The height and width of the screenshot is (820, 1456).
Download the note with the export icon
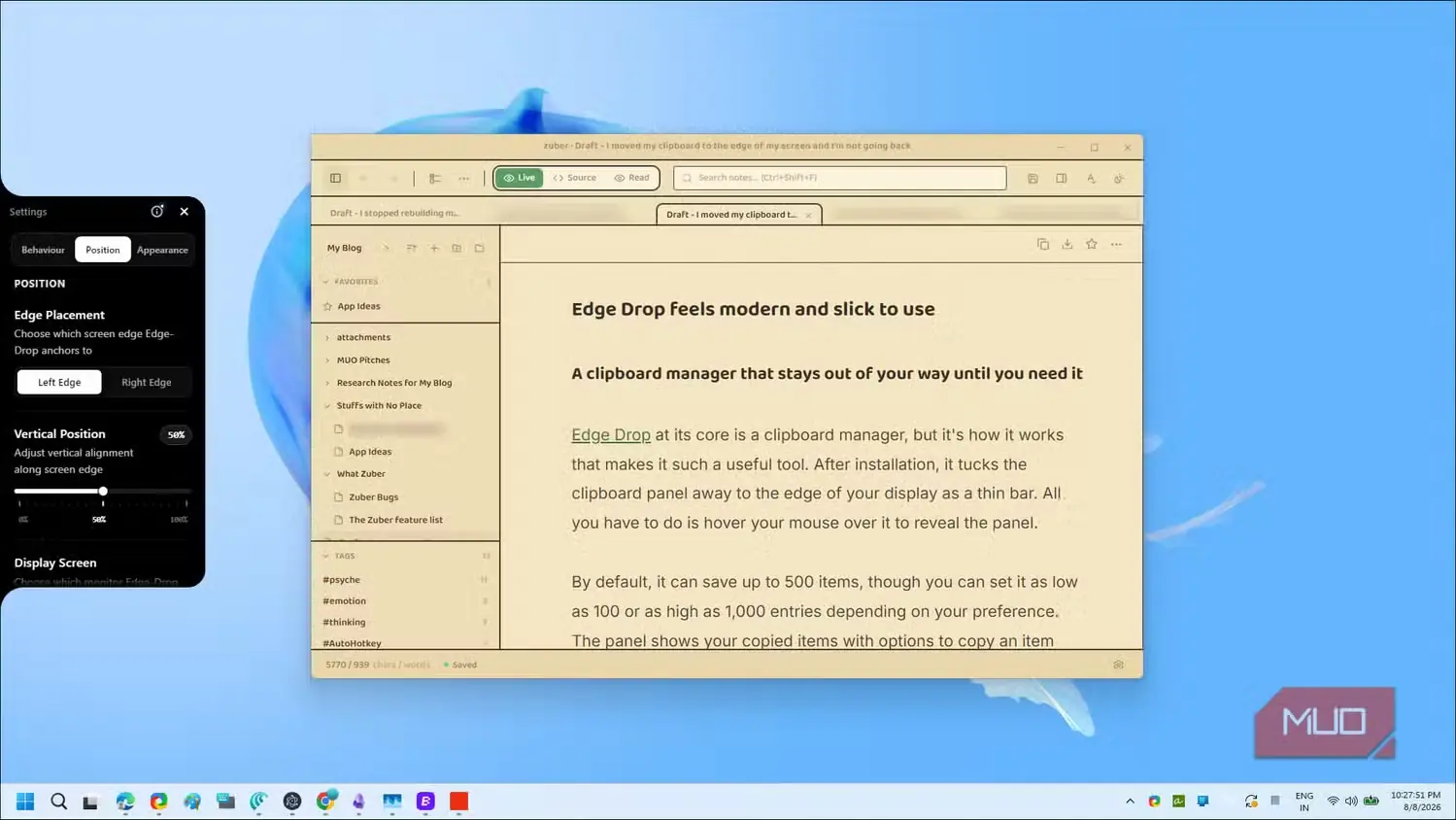tap(1067, 244)
